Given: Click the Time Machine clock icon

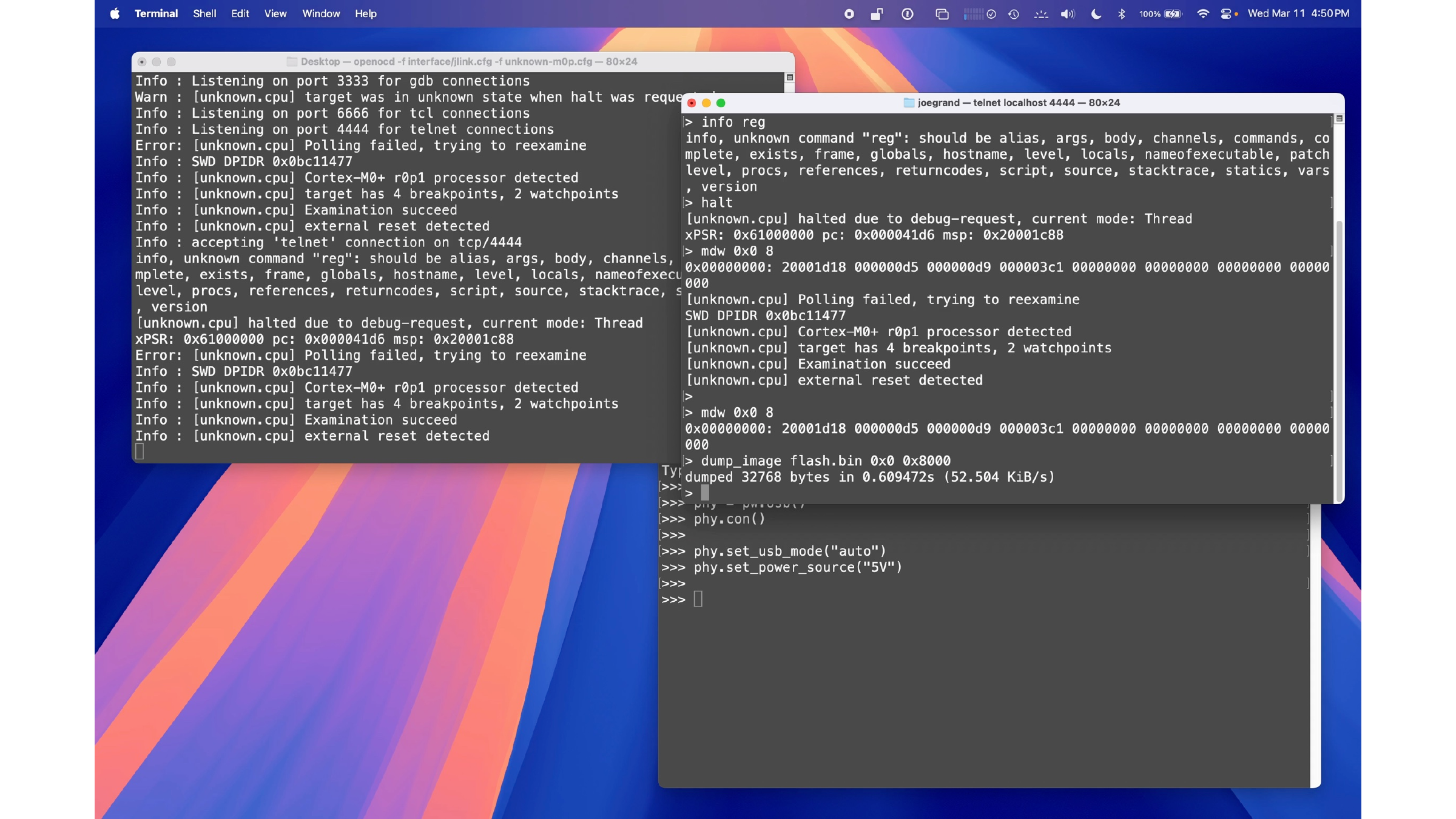Looking at the screenshot, I should tap(1014, 14).
